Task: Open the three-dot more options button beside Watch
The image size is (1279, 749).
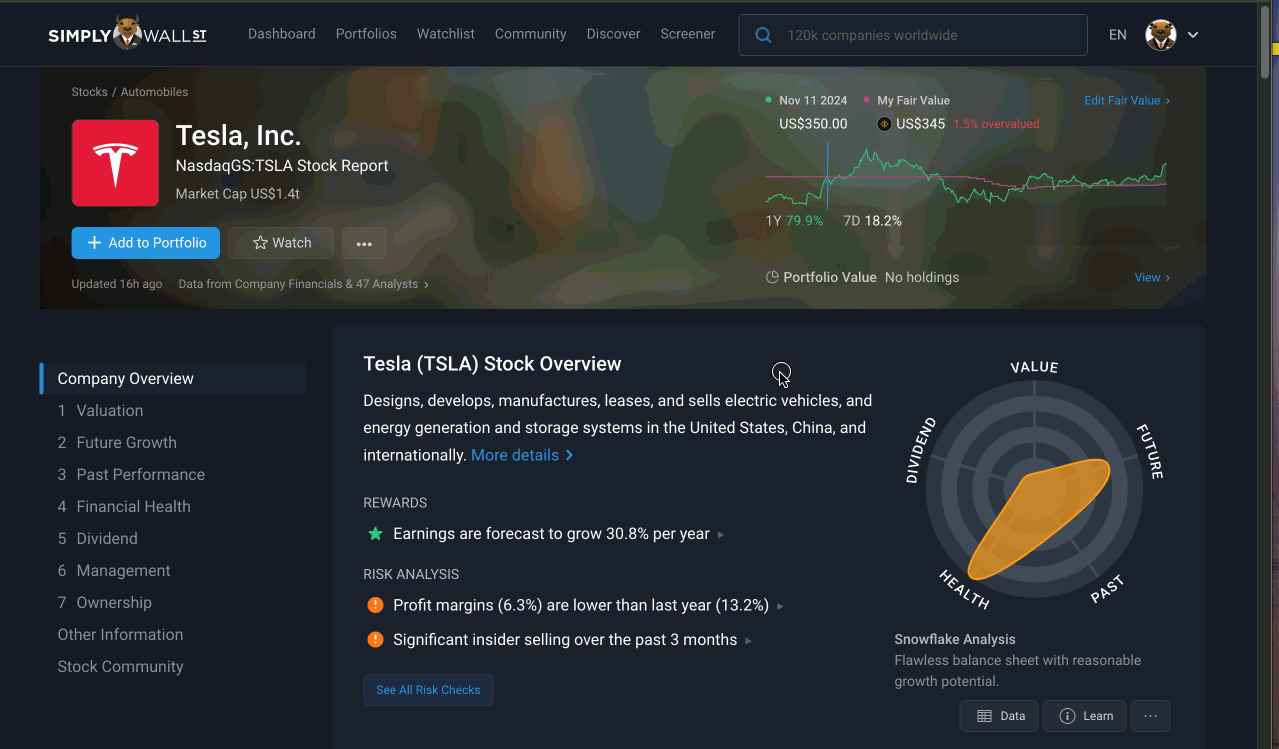Action: [364, 243]
